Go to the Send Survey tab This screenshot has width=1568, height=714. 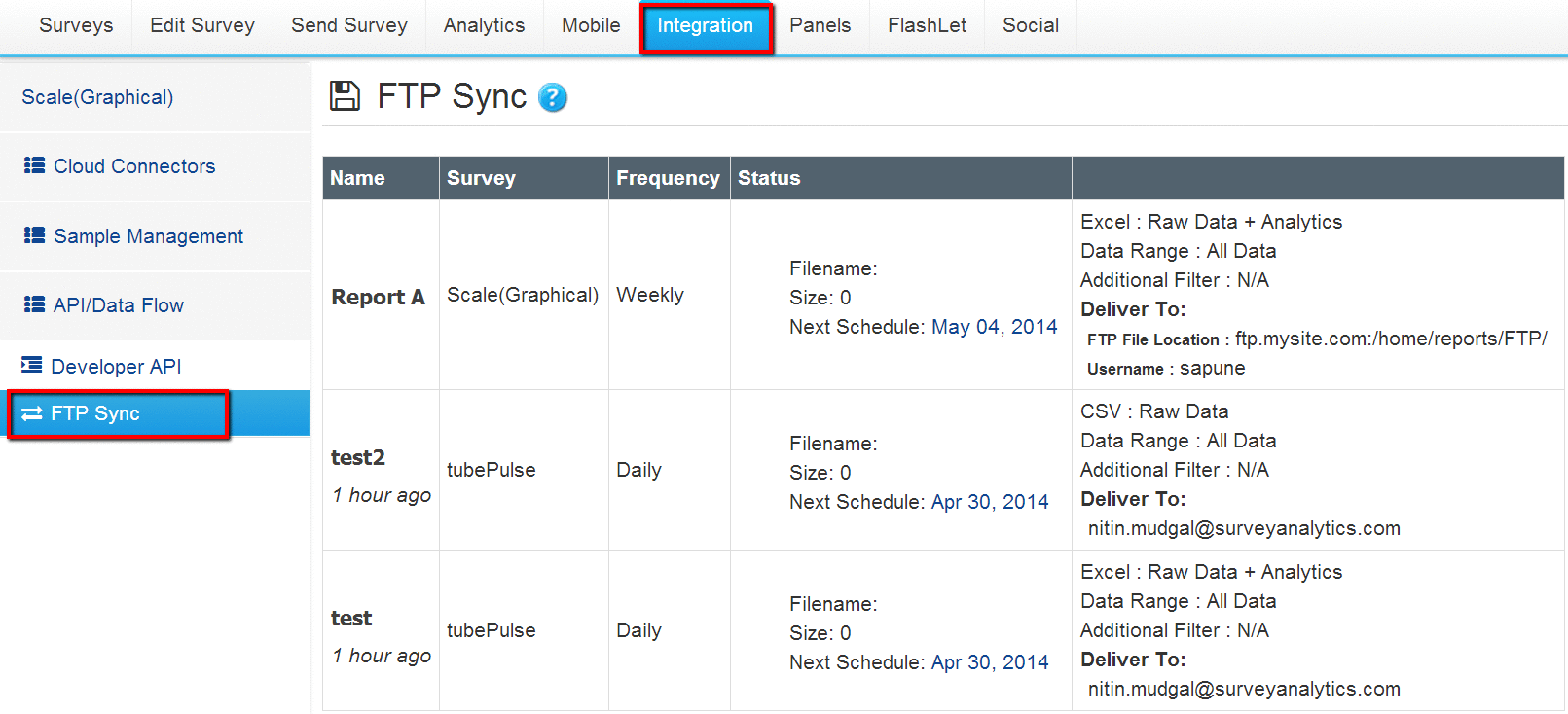tap(348, 25)
